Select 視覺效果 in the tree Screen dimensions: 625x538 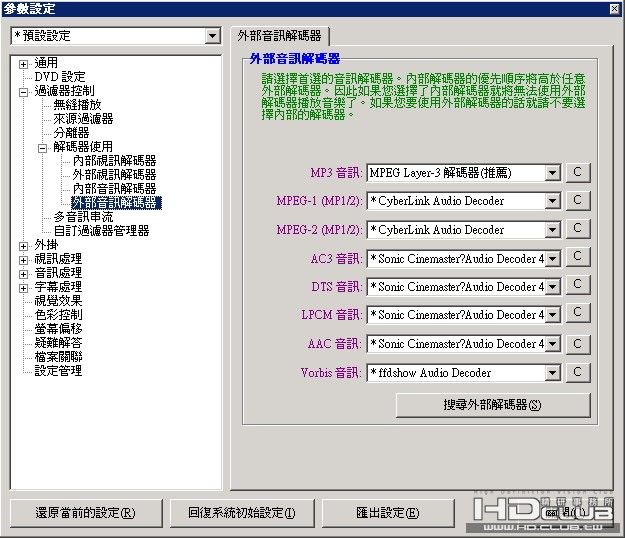[58, 301]
